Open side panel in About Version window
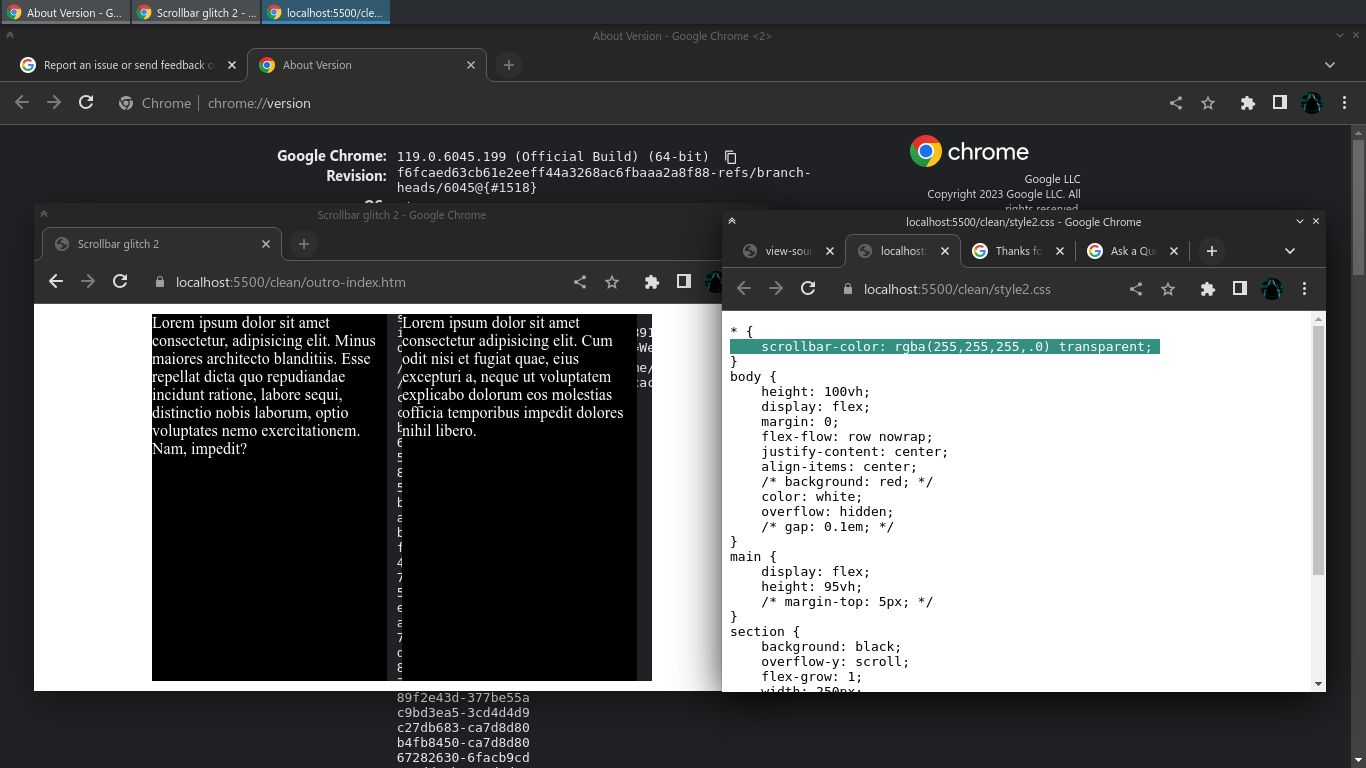 1279,102
